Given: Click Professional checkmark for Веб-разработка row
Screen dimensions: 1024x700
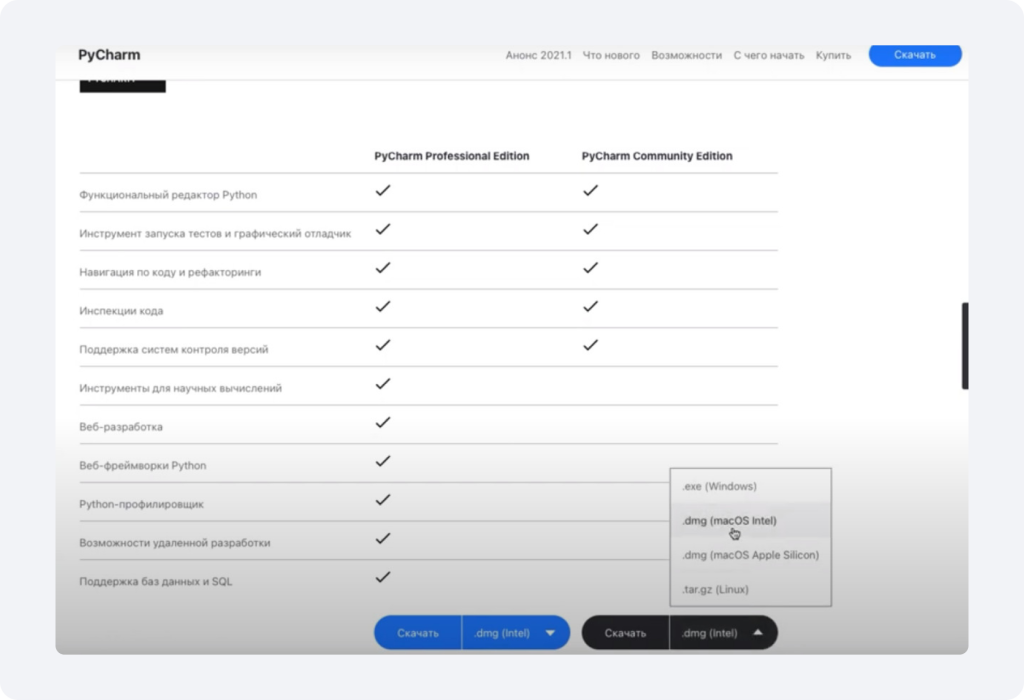Looking at the screenshot, I should 382,423.
